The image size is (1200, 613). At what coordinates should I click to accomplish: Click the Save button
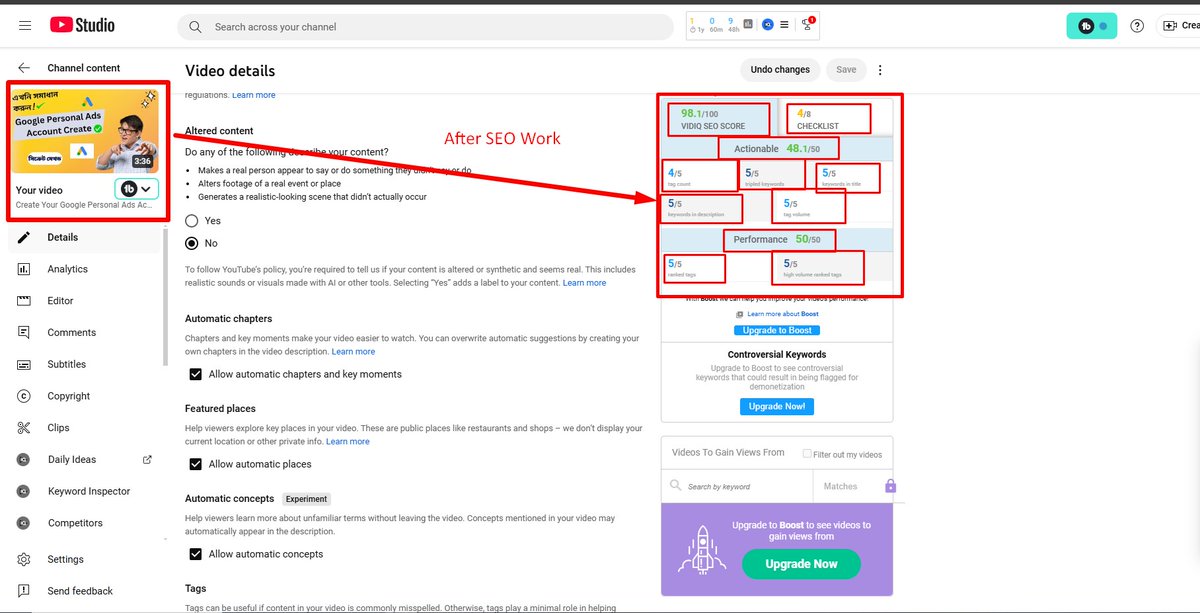pos(846,70)
